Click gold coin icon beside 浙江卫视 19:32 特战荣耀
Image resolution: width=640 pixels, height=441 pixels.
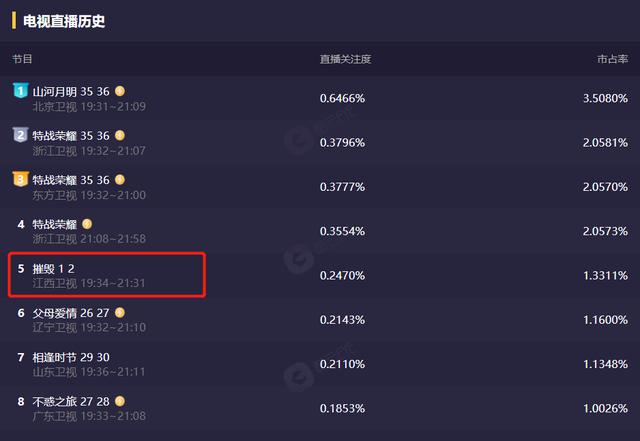[x=120, y=135]
